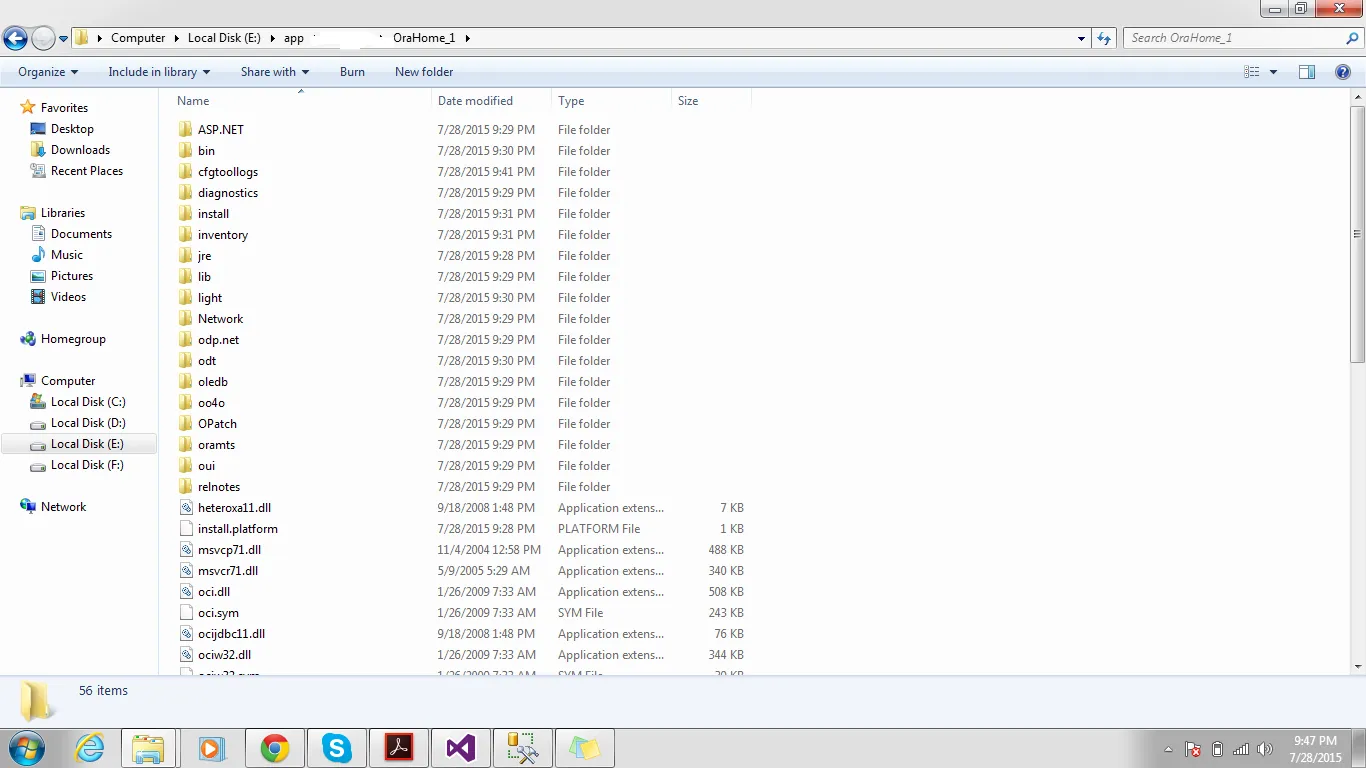
Task: Open the Organize dropdown menu
Action: click(x=48, y=72)
